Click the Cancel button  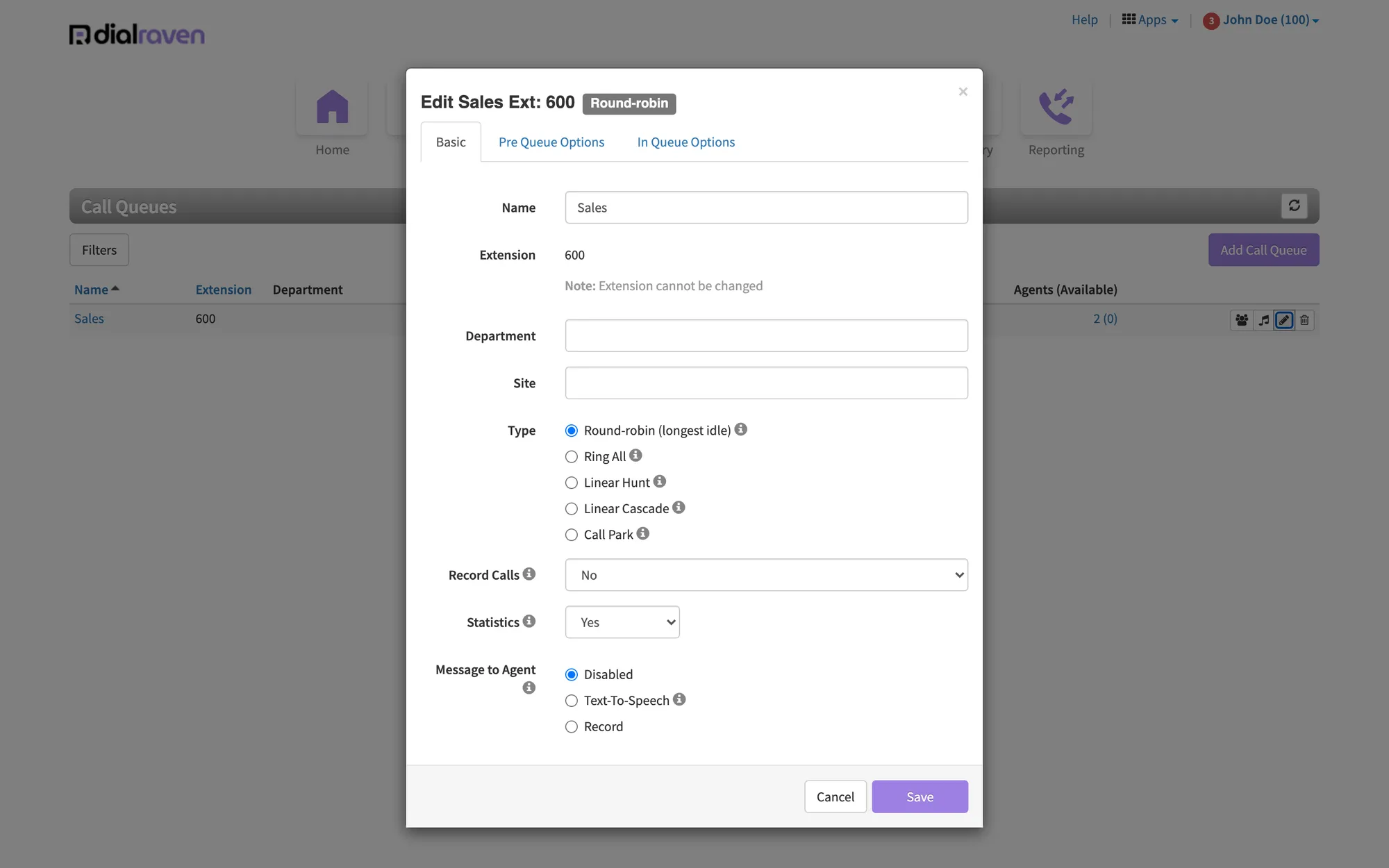coord(835,796)
